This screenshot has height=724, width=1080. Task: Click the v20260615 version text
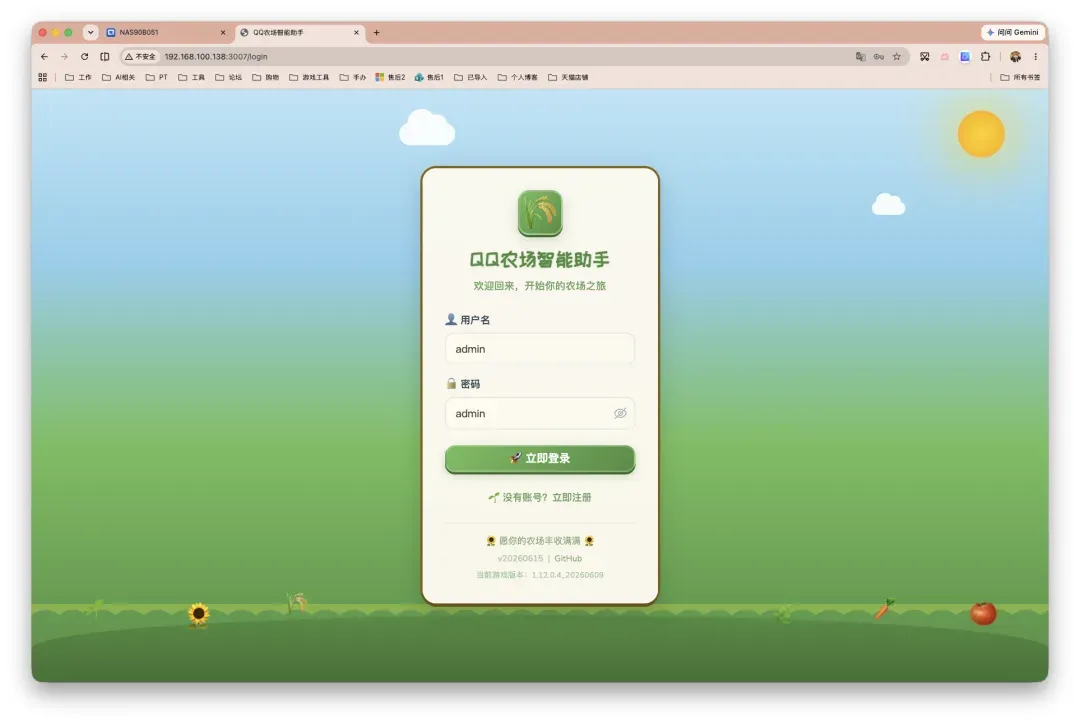click(520, 559)
